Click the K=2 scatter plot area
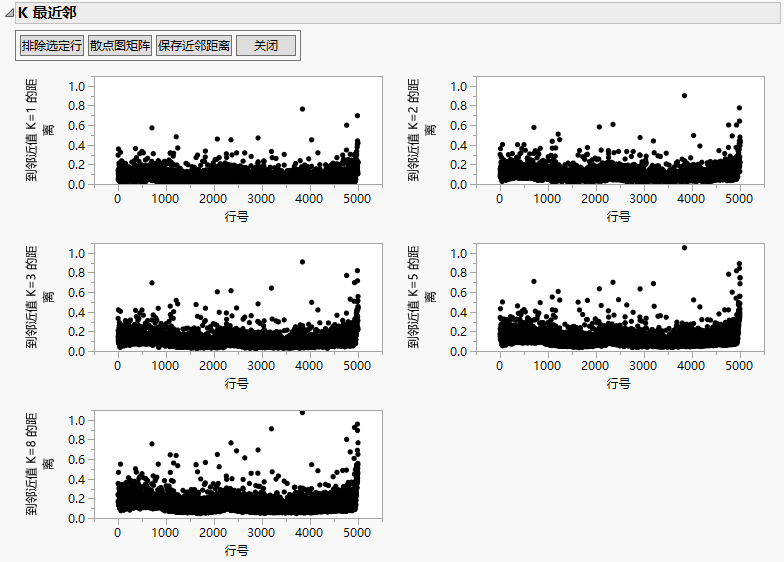The height and width of the screenshot is (562, 784). pos(620,130)
